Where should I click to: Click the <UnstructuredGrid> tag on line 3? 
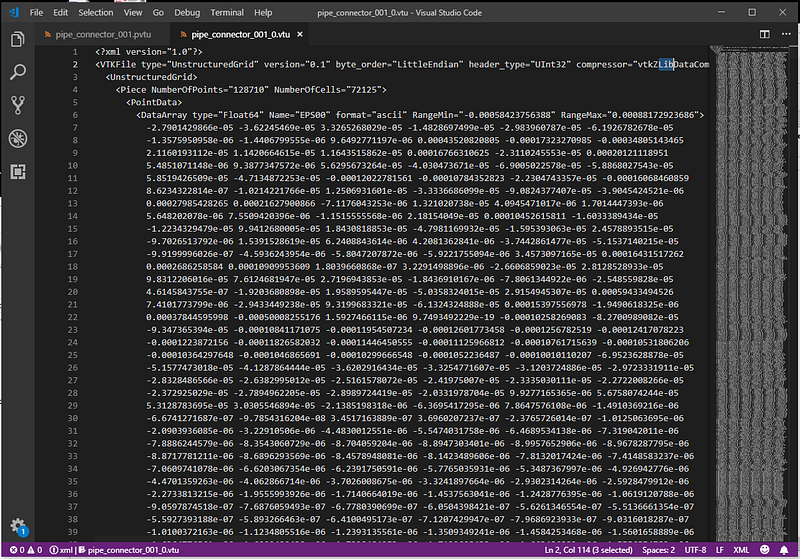(151, 77)
